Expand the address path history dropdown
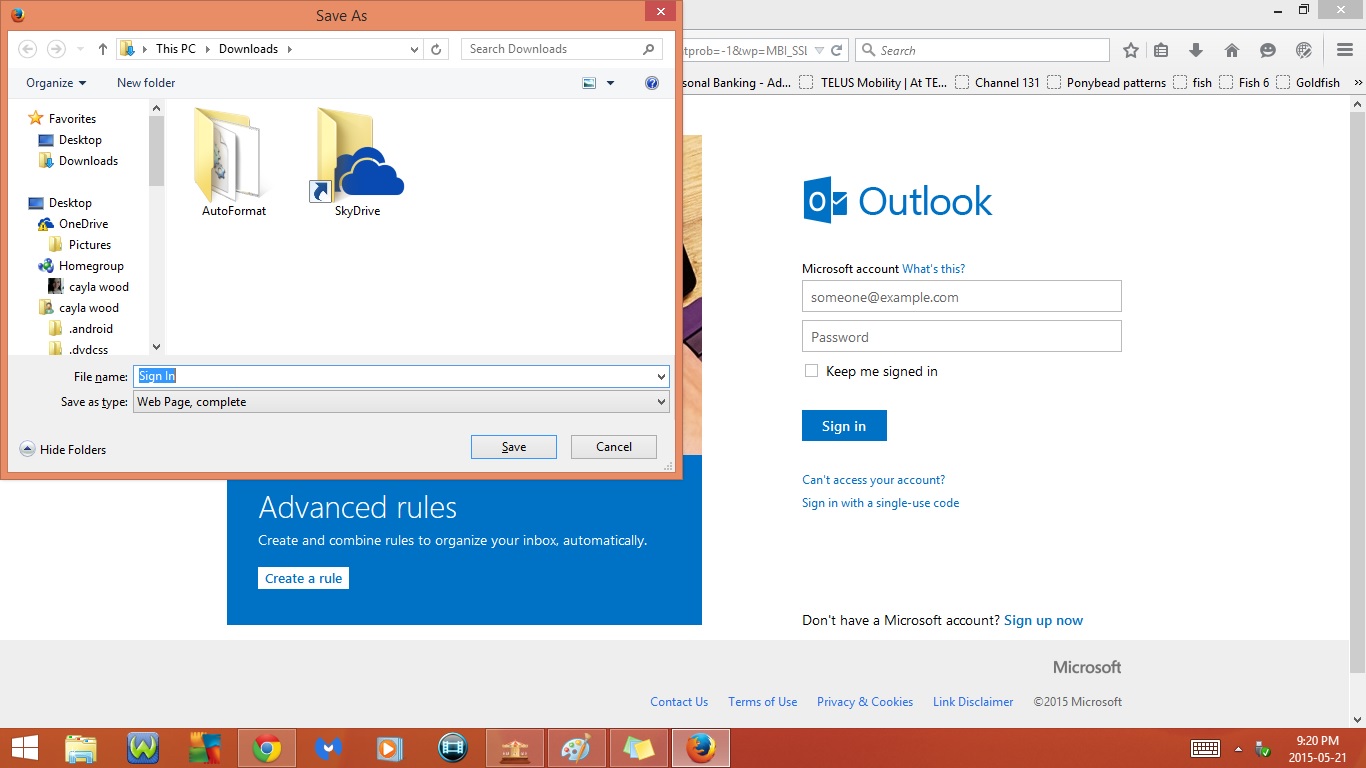The width and height of the screenshot is (1366, 768). click(x=415, y=49)
